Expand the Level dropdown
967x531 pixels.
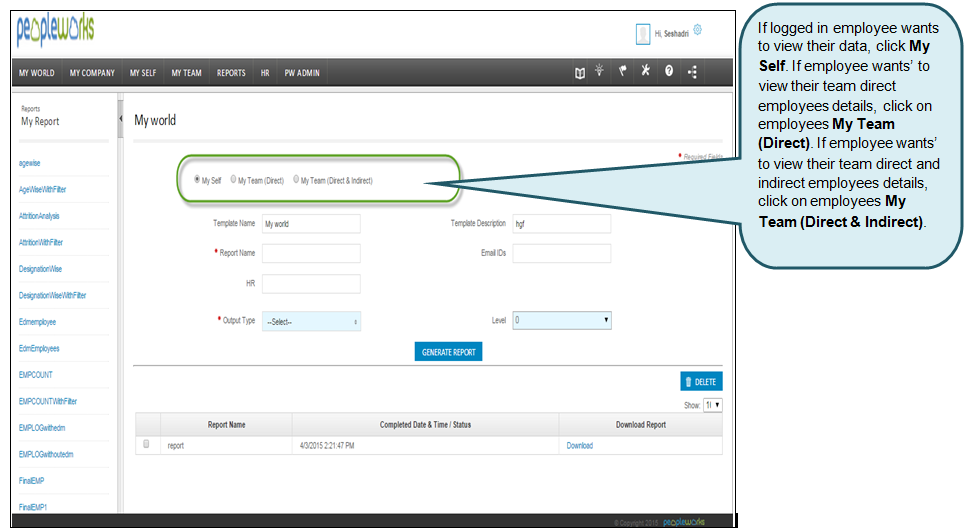[x=561, y=321]
